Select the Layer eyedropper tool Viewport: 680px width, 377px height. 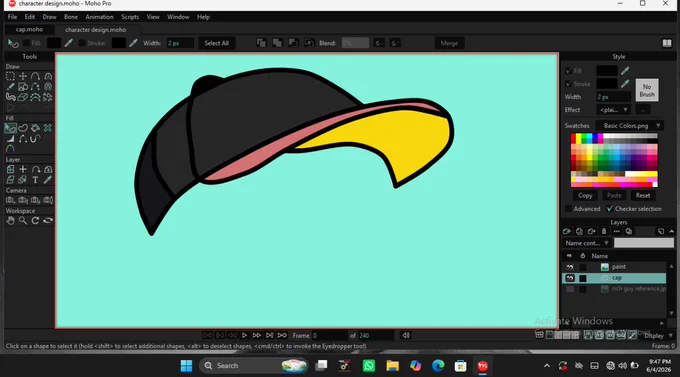pos(48,180)
